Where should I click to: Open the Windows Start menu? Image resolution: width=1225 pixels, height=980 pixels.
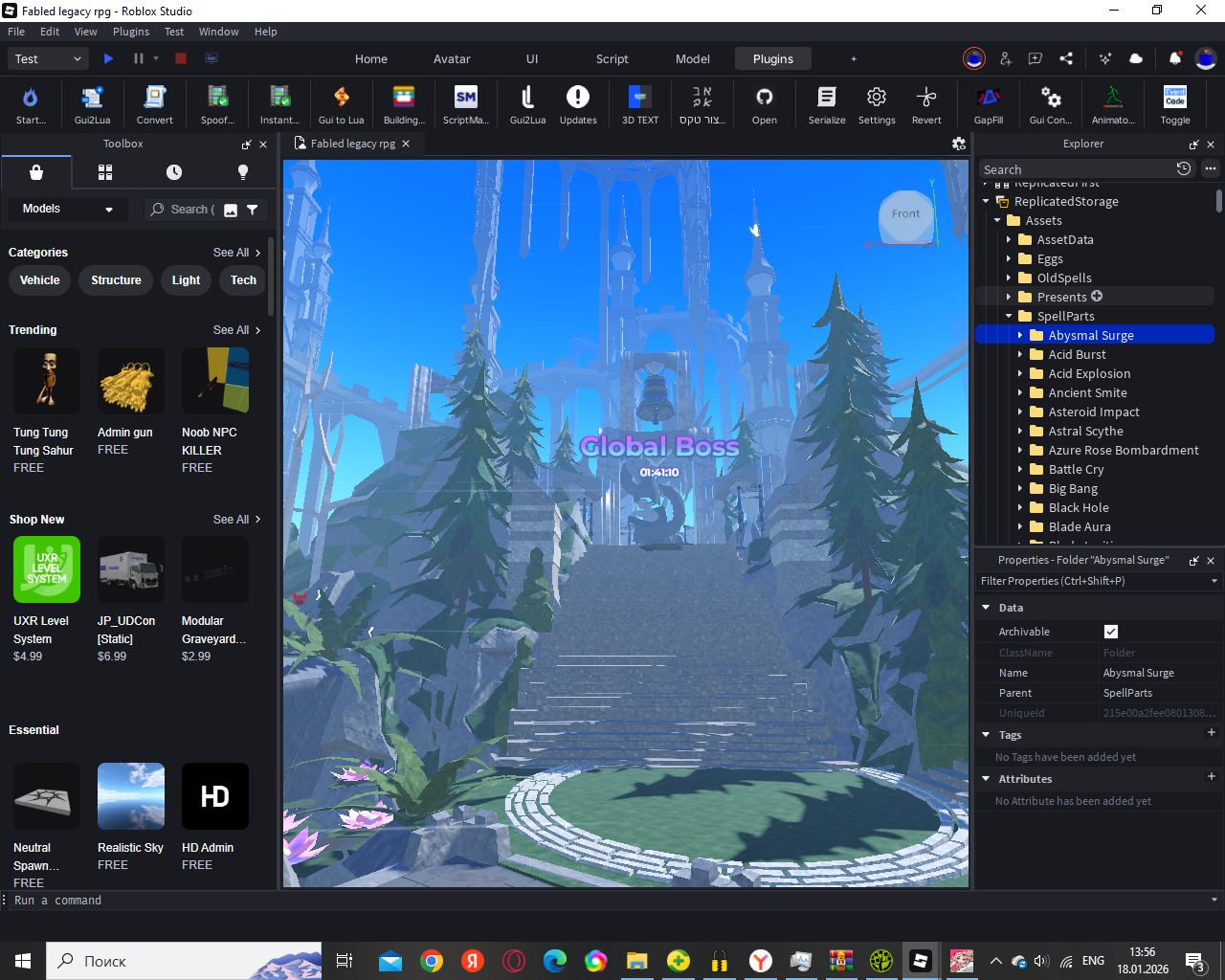click(23, 961)
